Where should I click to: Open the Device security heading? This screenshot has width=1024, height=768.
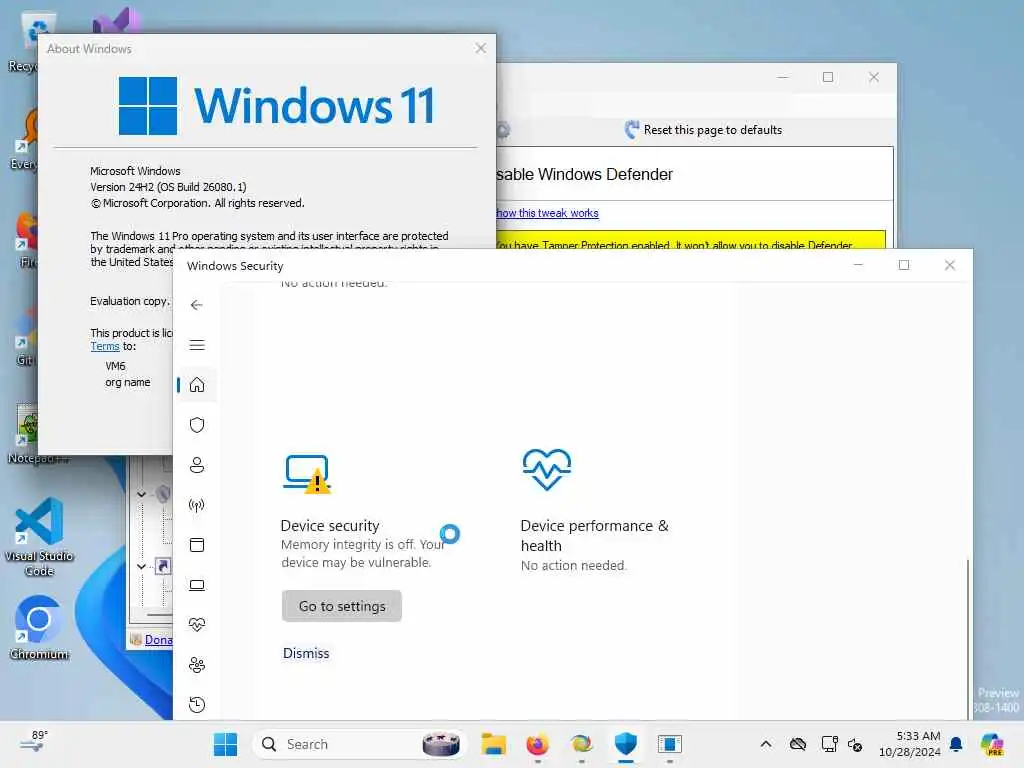(330, 526)
